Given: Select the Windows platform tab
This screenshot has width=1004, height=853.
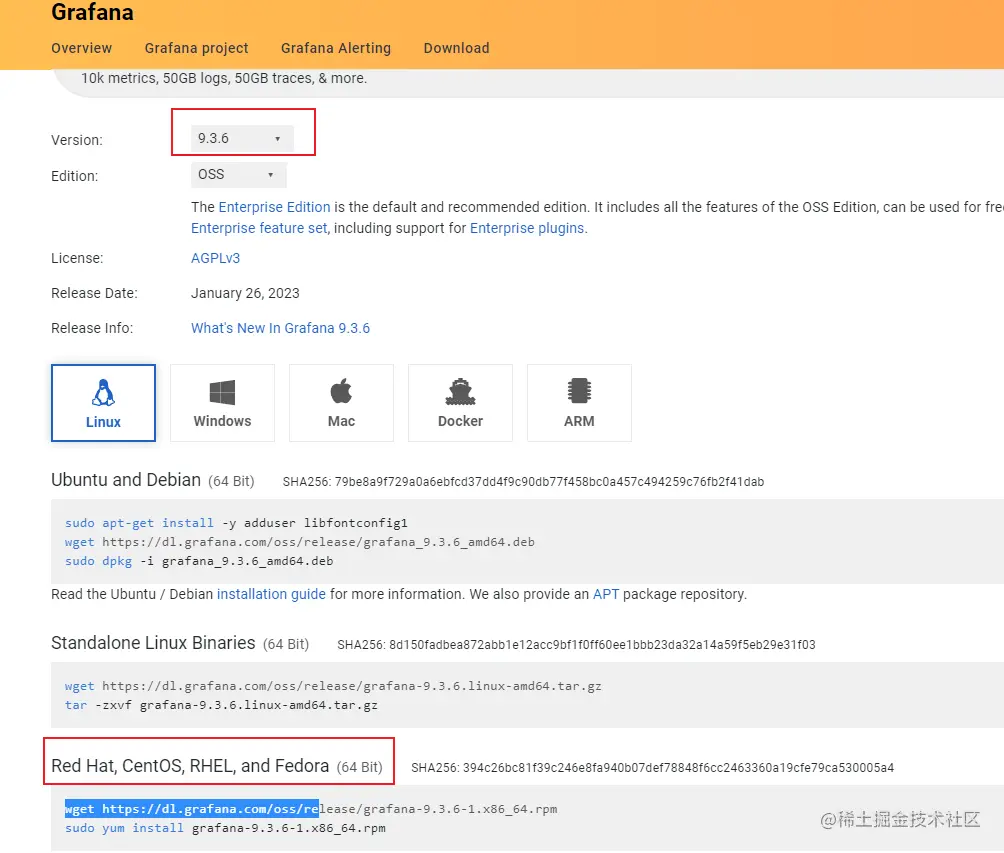Looking at the screenshot, I should 222,403.
